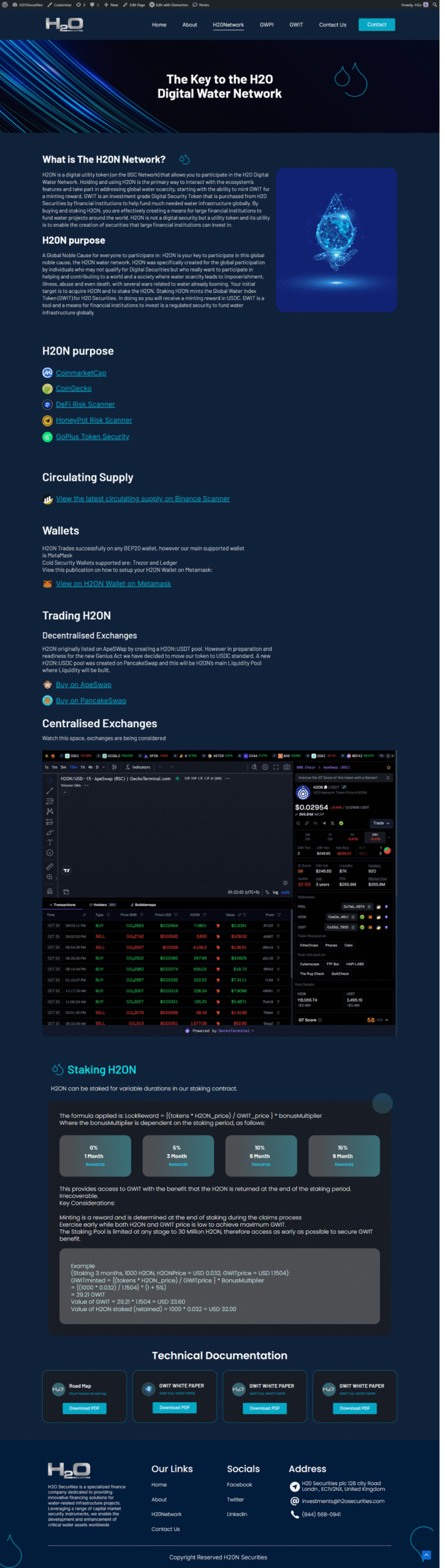
Task: Open the chart screenshot camera icon
Action: pyautogui.click(x=286, y=767)
